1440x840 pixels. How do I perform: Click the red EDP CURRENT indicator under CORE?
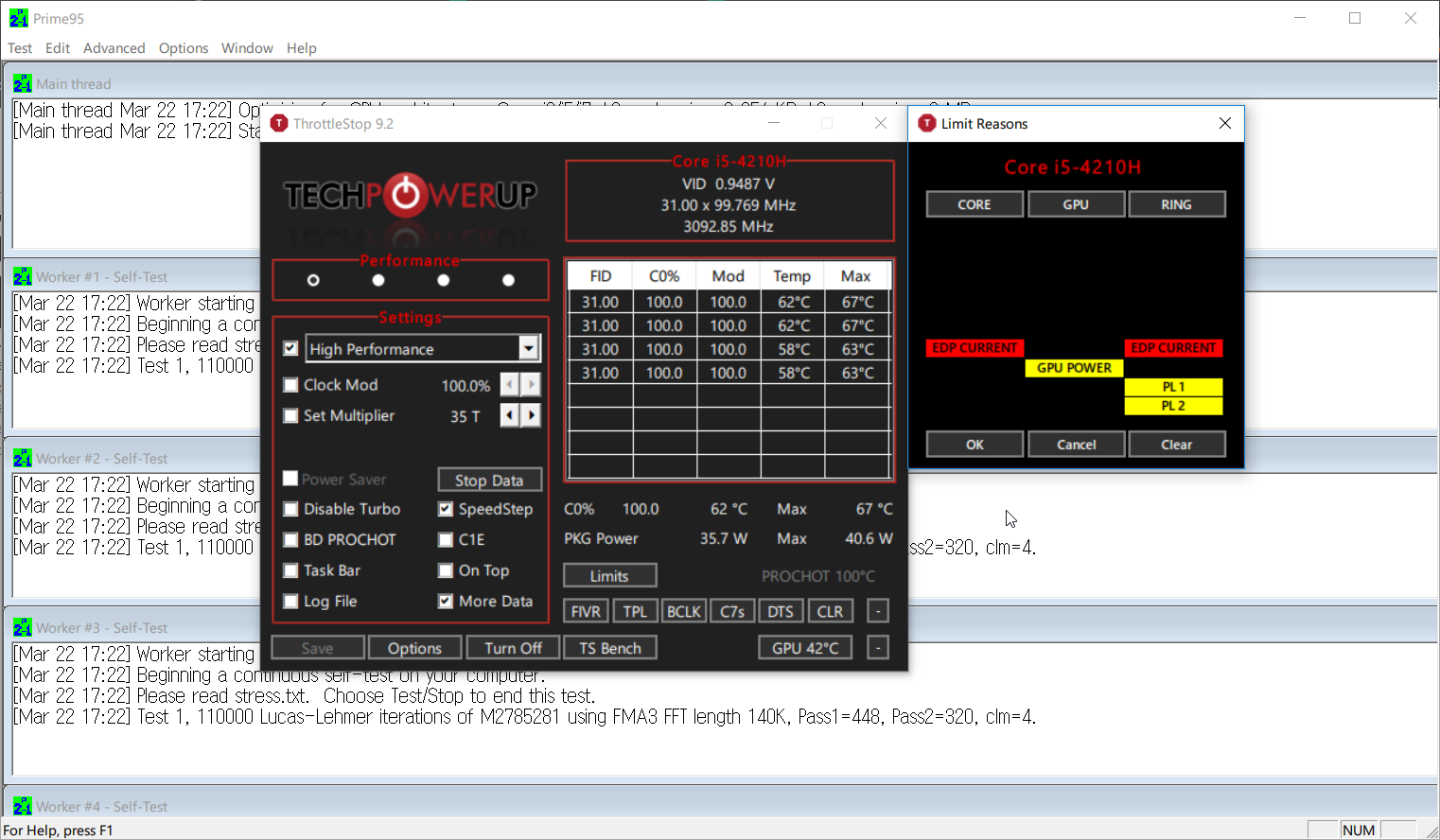[x=975, y=348]
